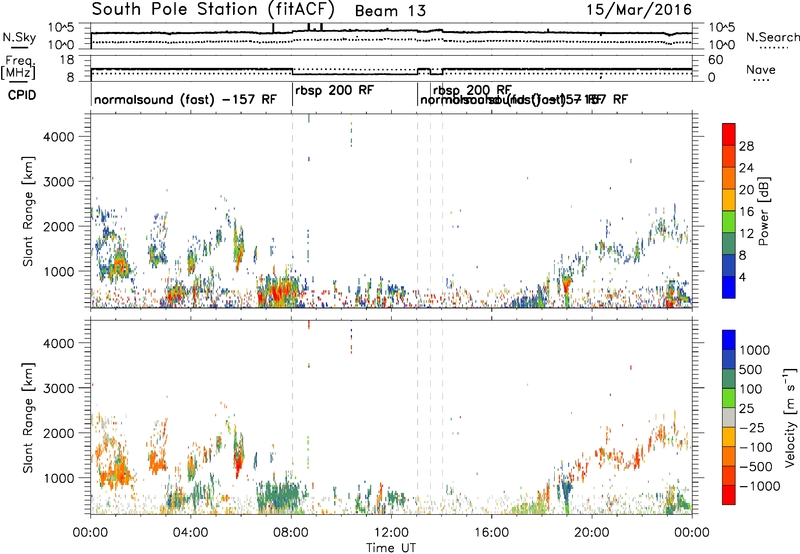
Task: Pick the red top segment of Power colorbar
Action: coord(729,135)
